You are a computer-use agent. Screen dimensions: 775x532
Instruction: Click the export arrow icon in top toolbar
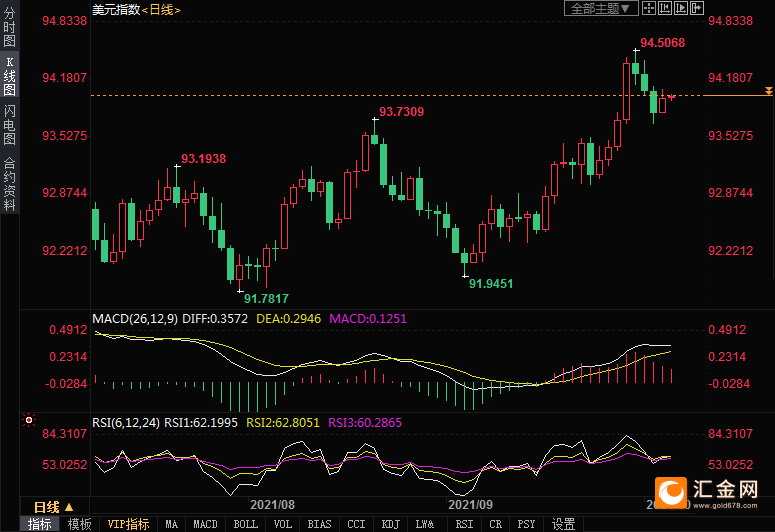697,8
